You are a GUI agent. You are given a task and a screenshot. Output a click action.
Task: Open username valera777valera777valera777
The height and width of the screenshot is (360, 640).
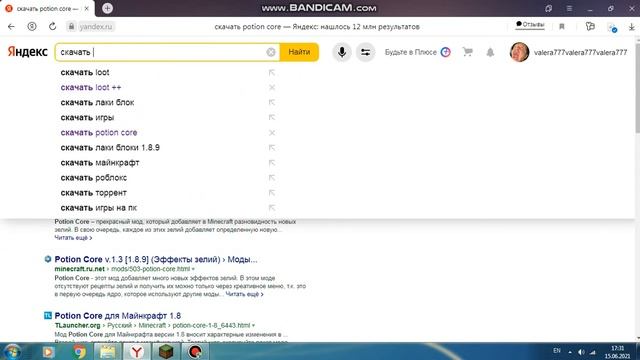(580, 52)
